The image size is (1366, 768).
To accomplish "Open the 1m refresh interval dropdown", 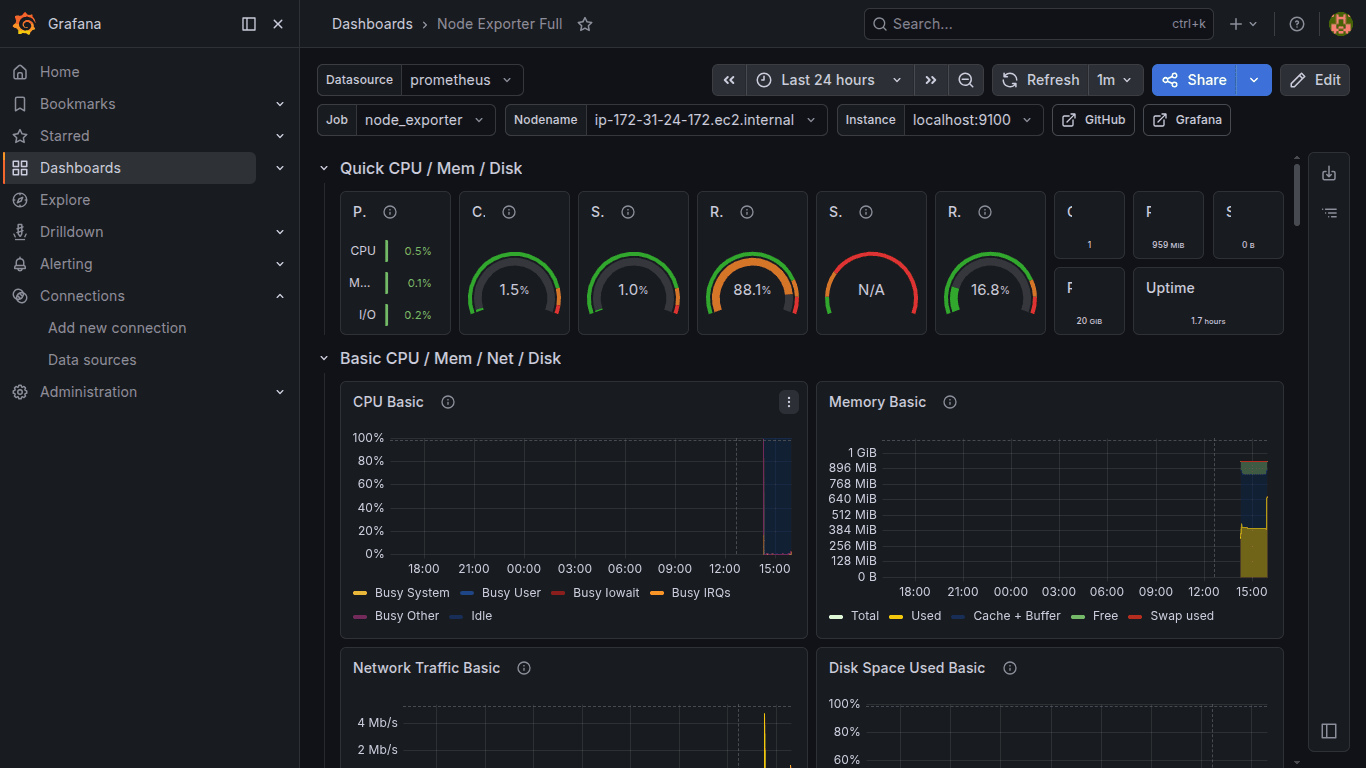I will tap(1115, 80).
